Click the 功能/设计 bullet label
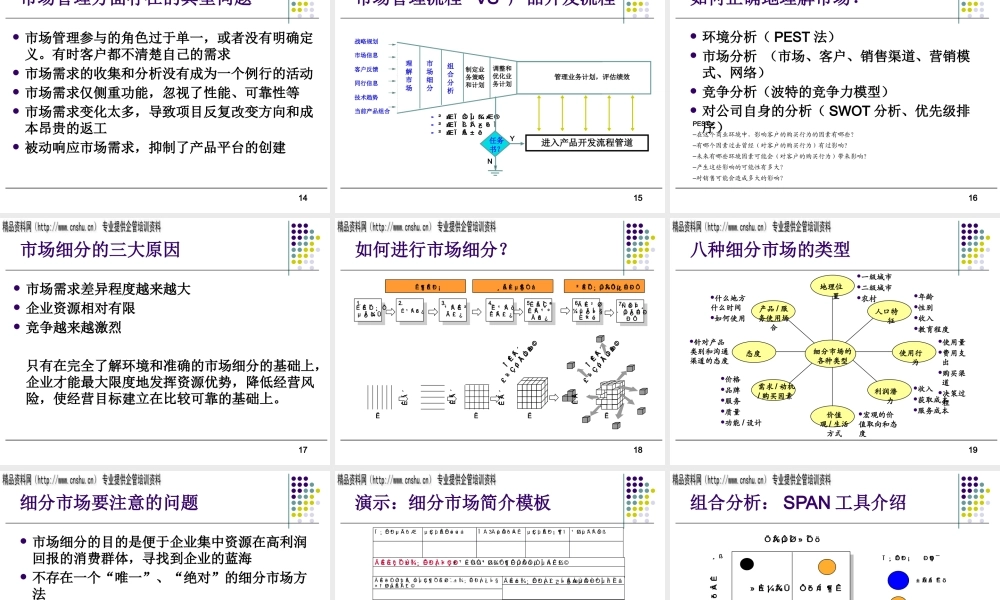 pyautogui.click(x=741, y=422)
